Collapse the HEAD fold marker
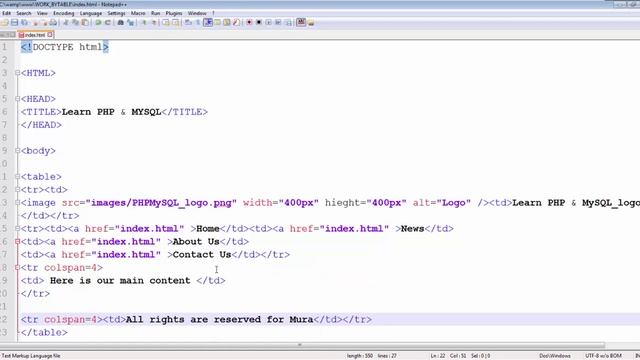The width and height of the screenshot is (640, 360). click(x=17, y=99)
